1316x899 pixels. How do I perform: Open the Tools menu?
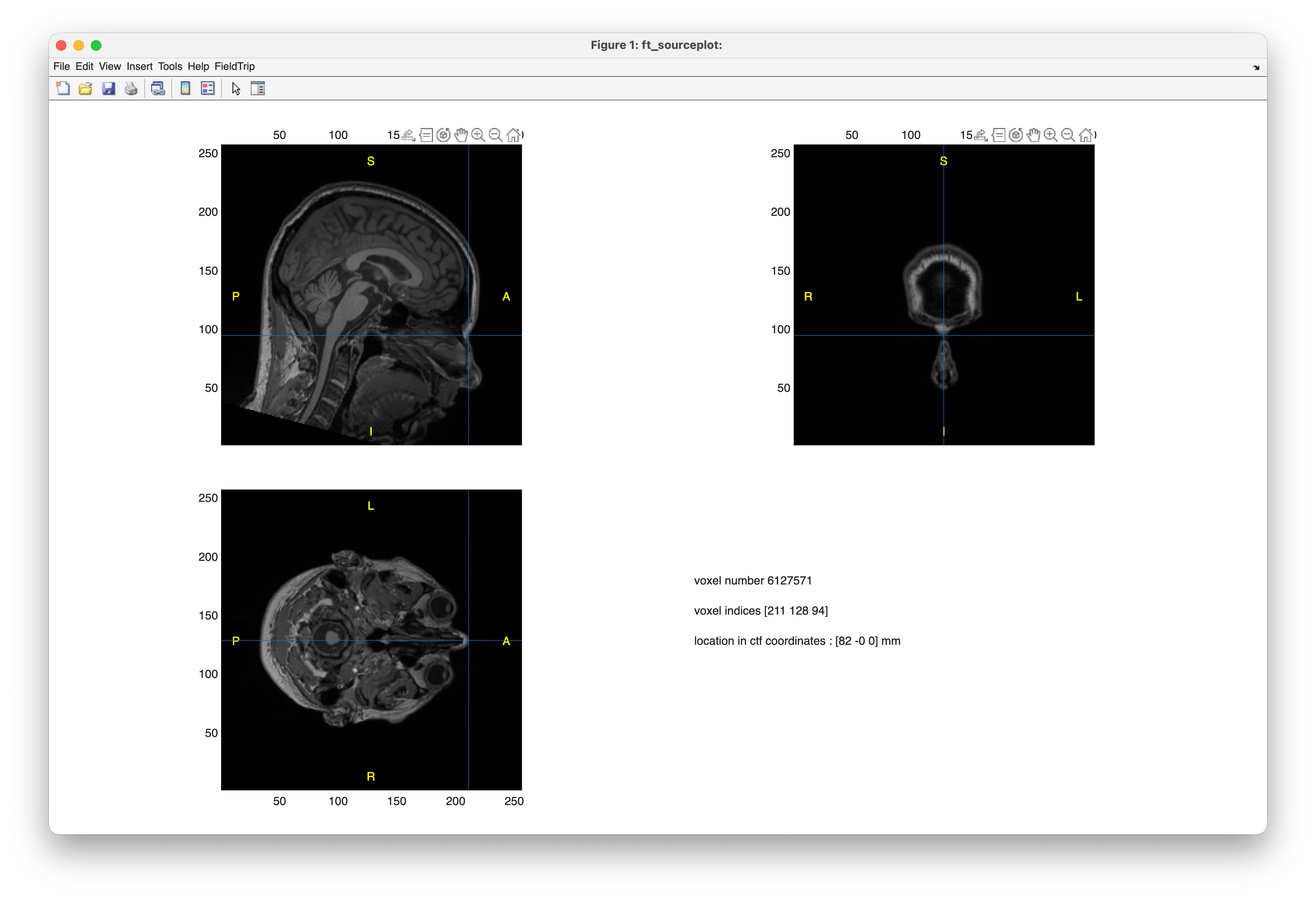point(170,66)
